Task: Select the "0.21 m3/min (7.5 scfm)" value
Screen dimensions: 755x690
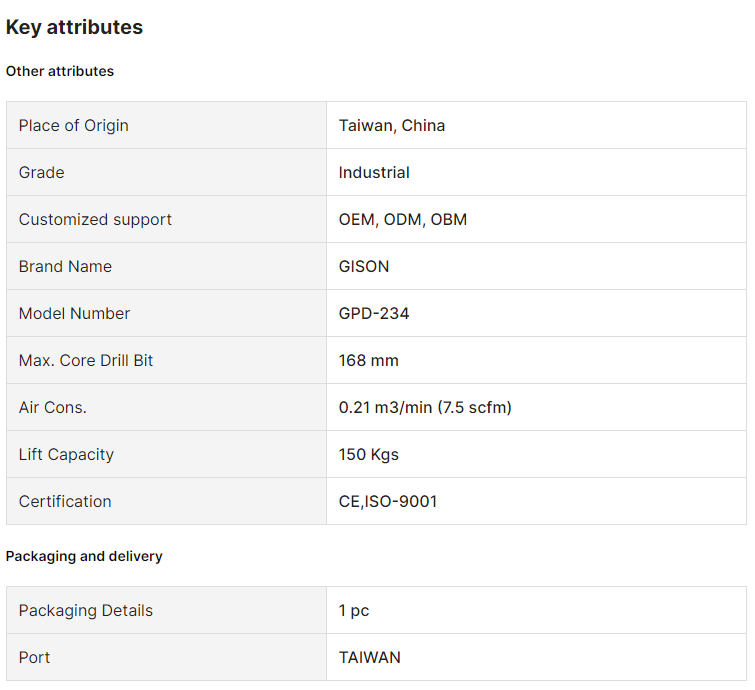Action: tap(425, 407)
